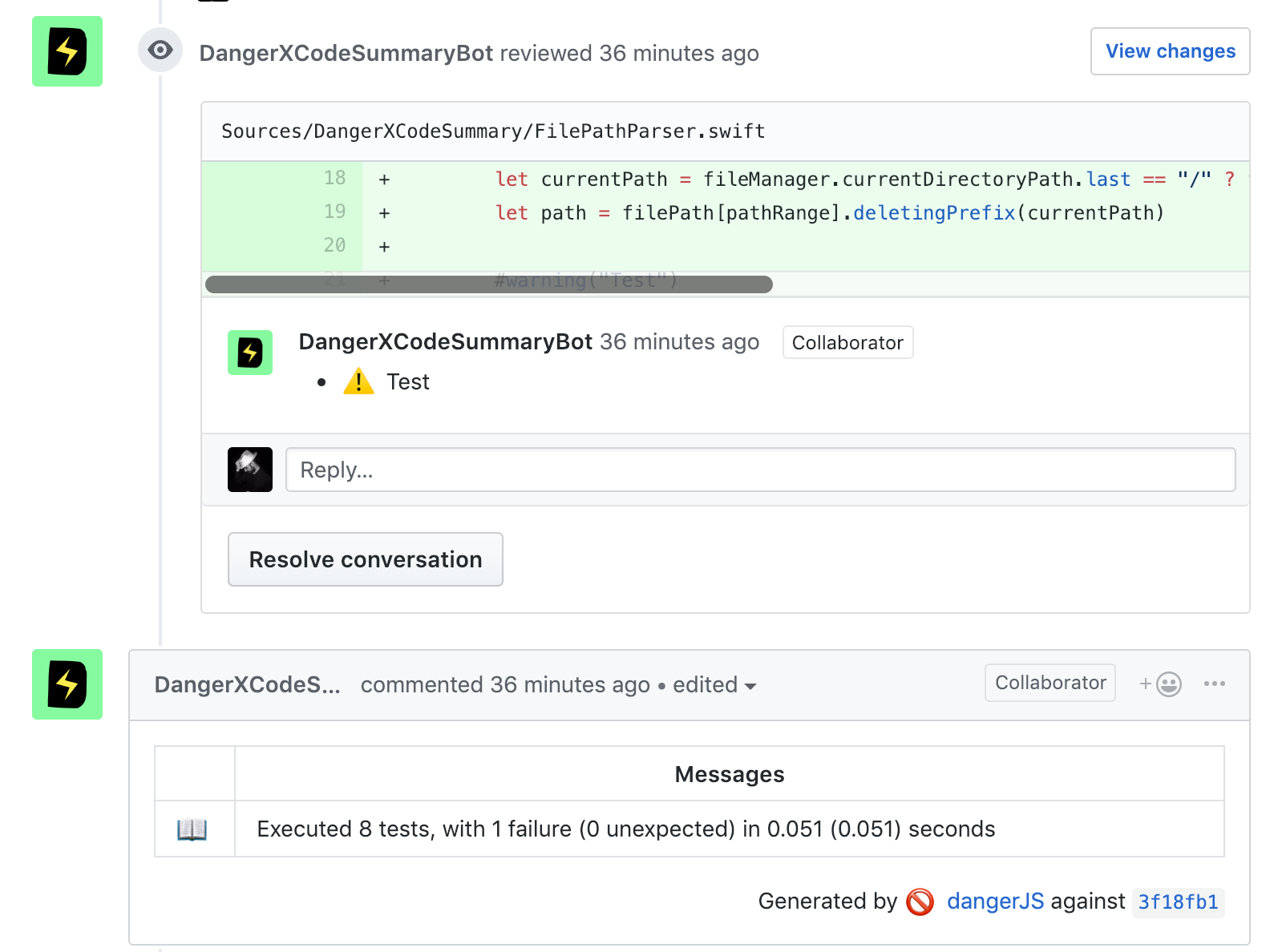Focus the Reply text field
1270x952 pixels.
pos(760,470)
